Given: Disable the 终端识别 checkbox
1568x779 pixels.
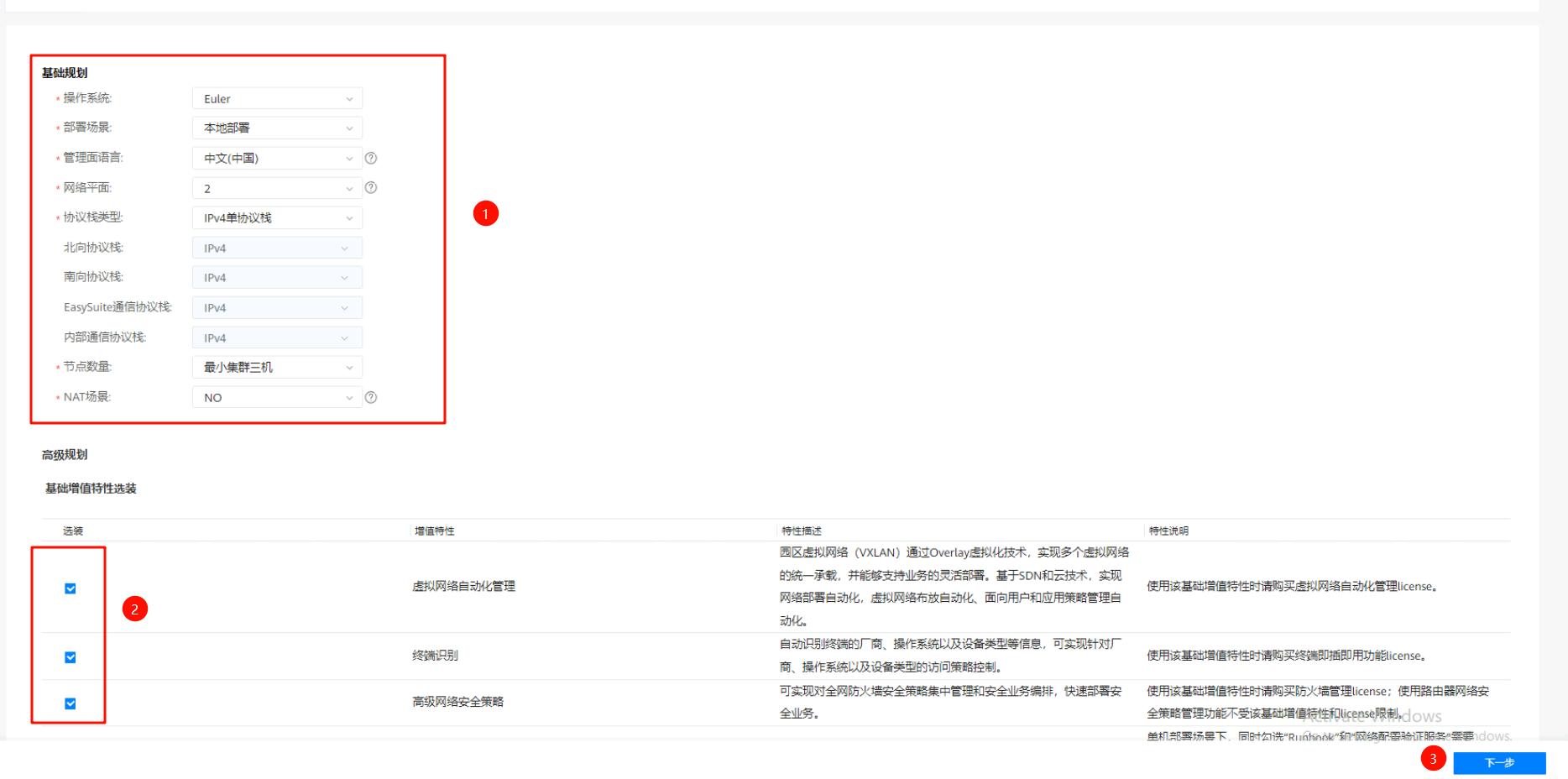Looking at the screenshot, I should point(71,657).
